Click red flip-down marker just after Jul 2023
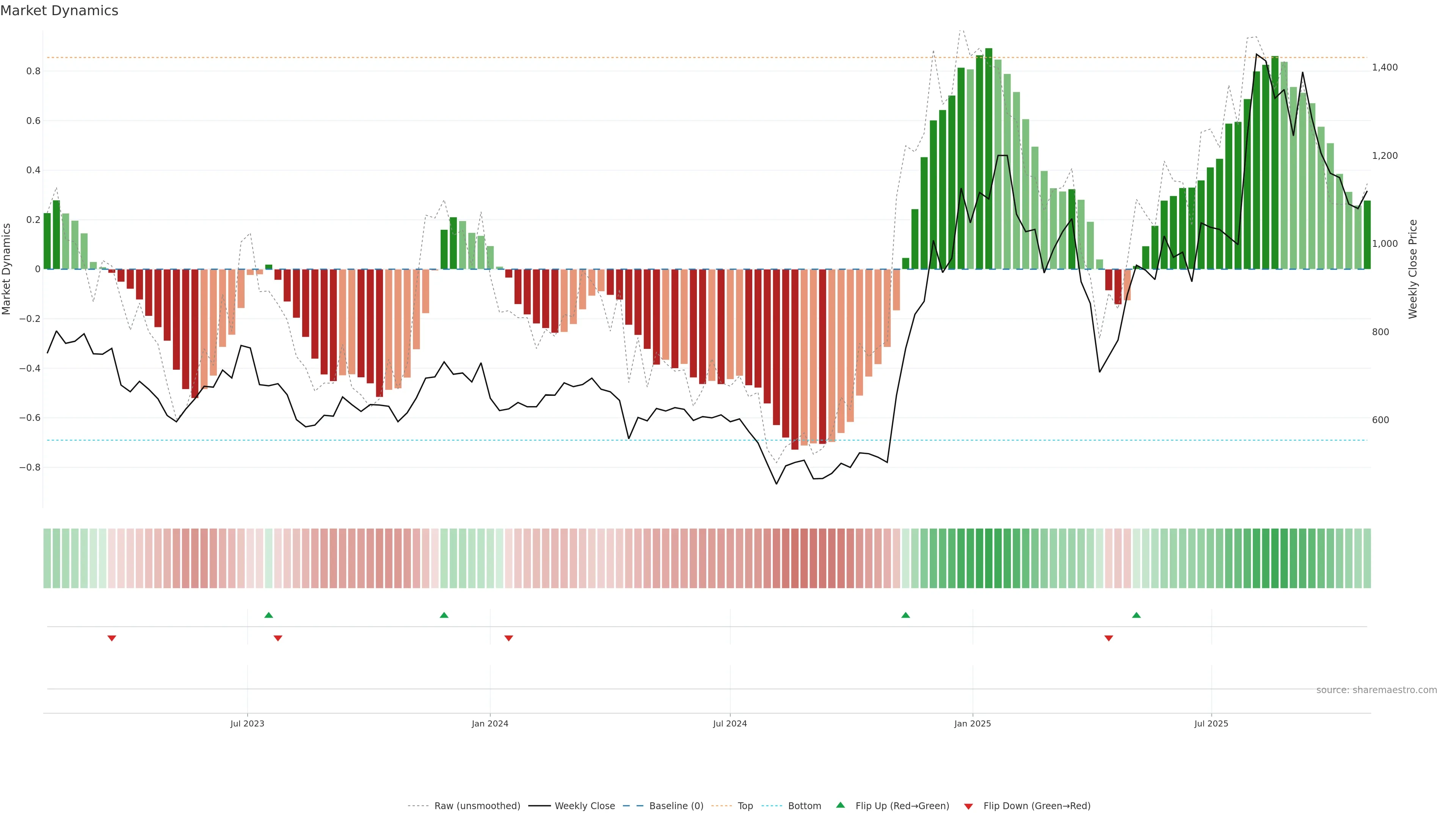The width and height of the screenshot is (1456, 819). [278, 638]
